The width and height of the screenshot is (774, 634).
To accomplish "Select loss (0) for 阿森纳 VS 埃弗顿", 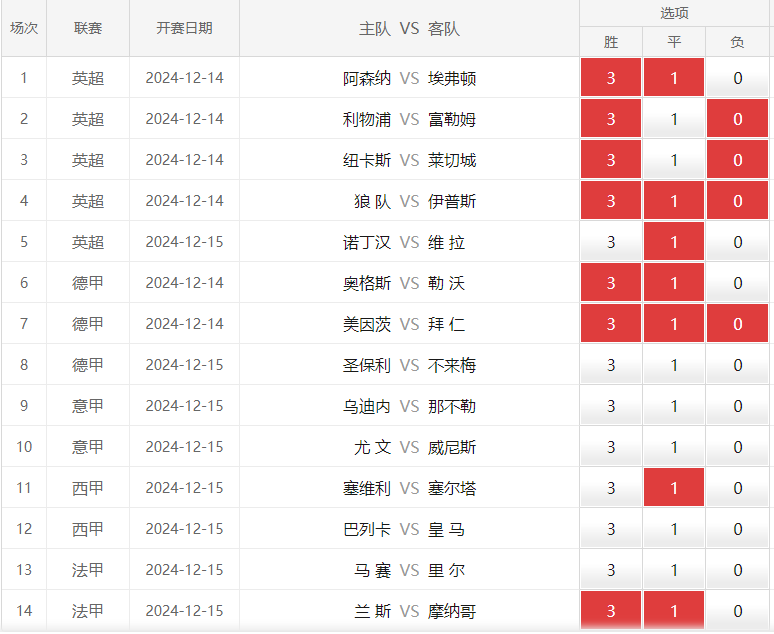I will [737, 78].
